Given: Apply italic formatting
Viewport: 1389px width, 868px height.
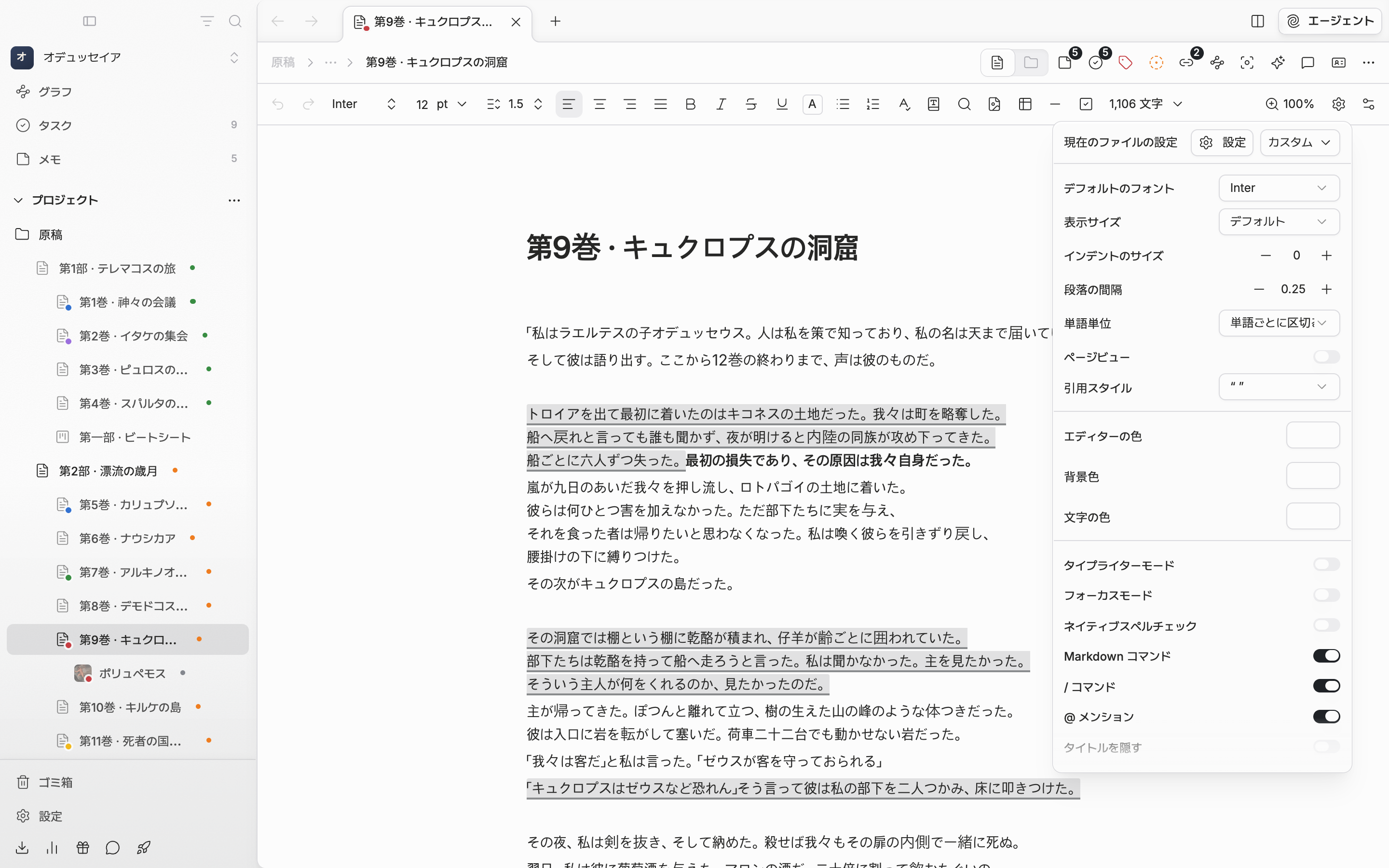Looking at the screenshot, I should pyautogui.click(x=721, y=104).
